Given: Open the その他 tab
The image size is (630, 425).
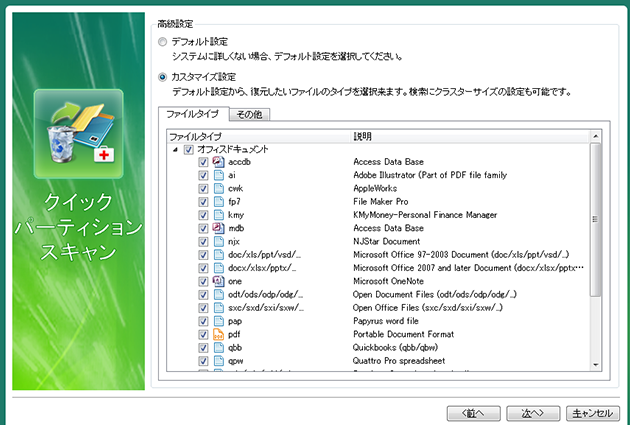Looking at the screenshot, I should pos(250,114).
